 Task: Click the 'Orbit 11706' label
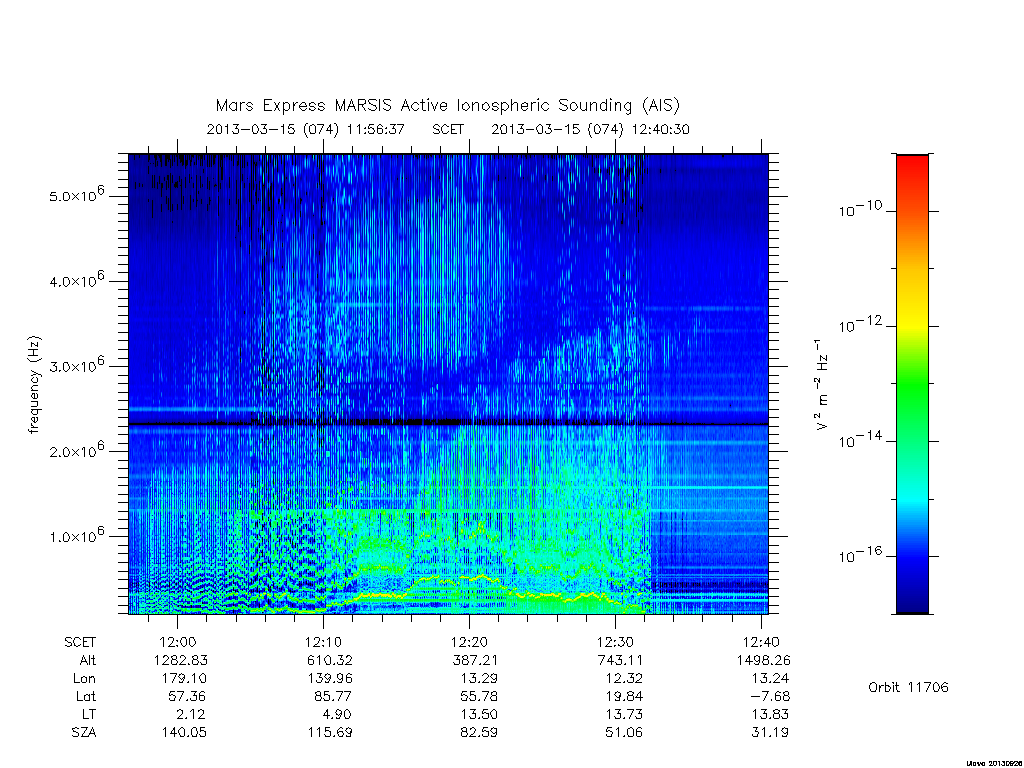[908, 687]
